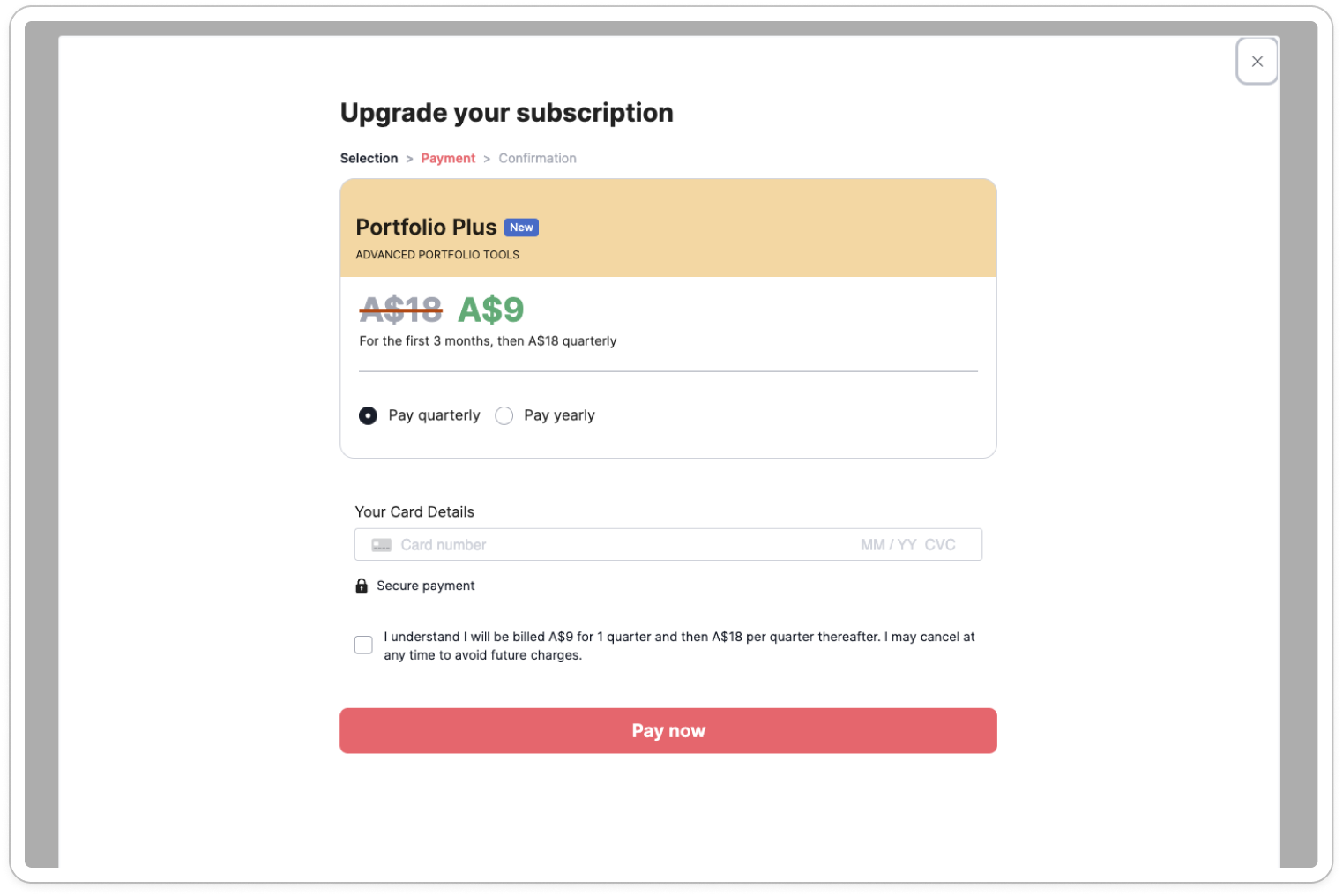The height and width of the screenshot is (896, 1343).
Task: Tick the billing acknowledgement checkbox
Action: point(363,645)
